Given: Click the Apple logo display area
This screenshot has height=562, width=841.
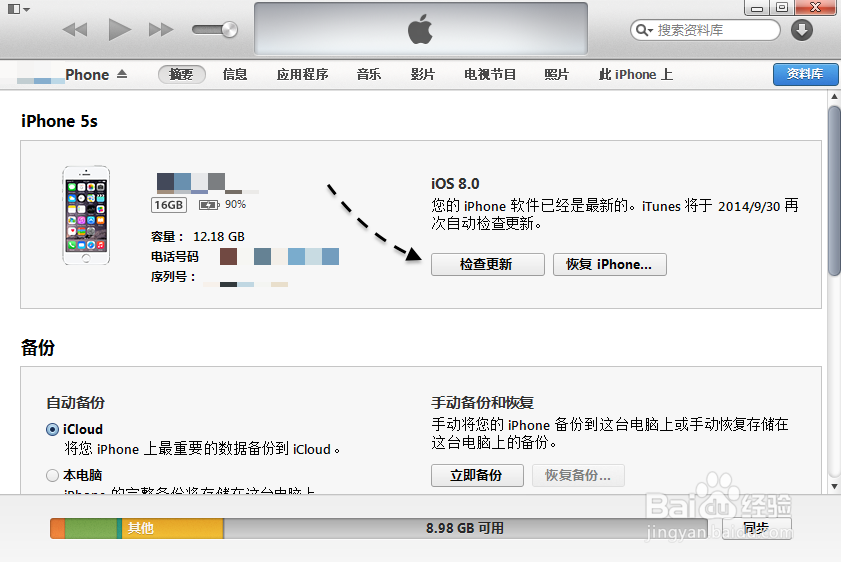Looking at the screenshot, I should (x=421, y=29).
